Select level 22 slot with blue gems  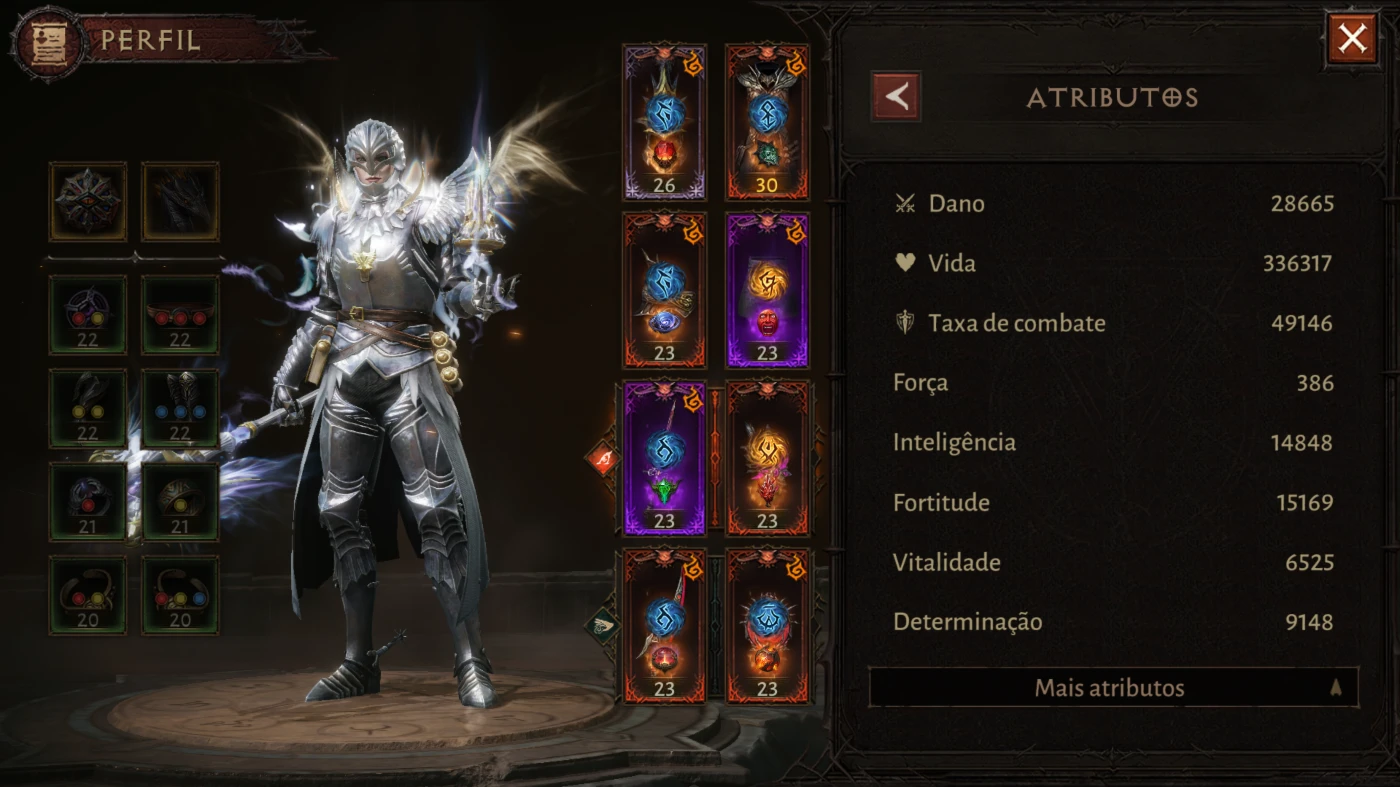pyautogui.click(x=180, y=408)
